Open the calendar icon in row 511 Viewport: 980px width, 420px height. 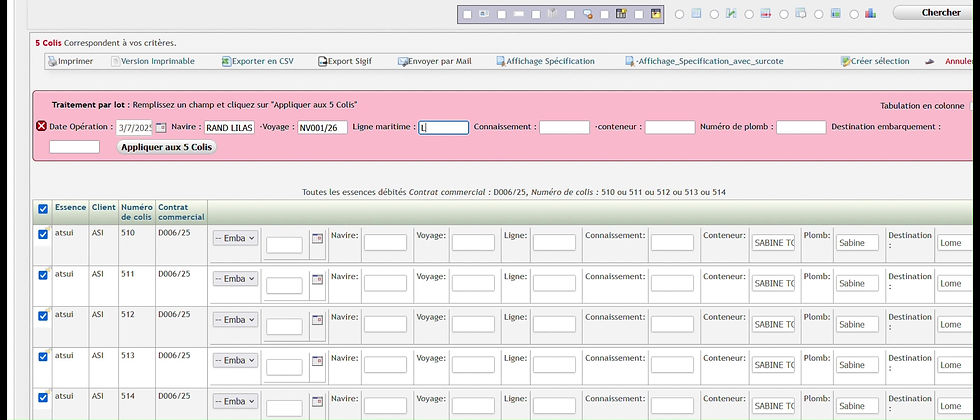[318, 279]
